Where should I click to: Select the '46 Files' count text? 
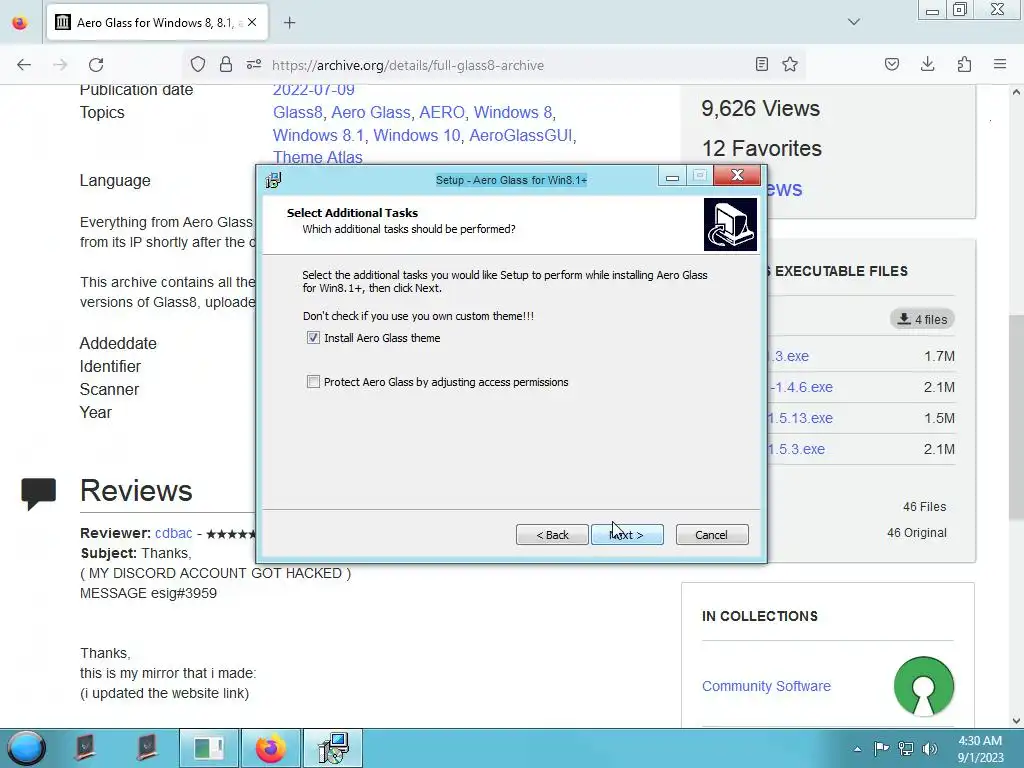pyautogui.click(x=924, y=507)
